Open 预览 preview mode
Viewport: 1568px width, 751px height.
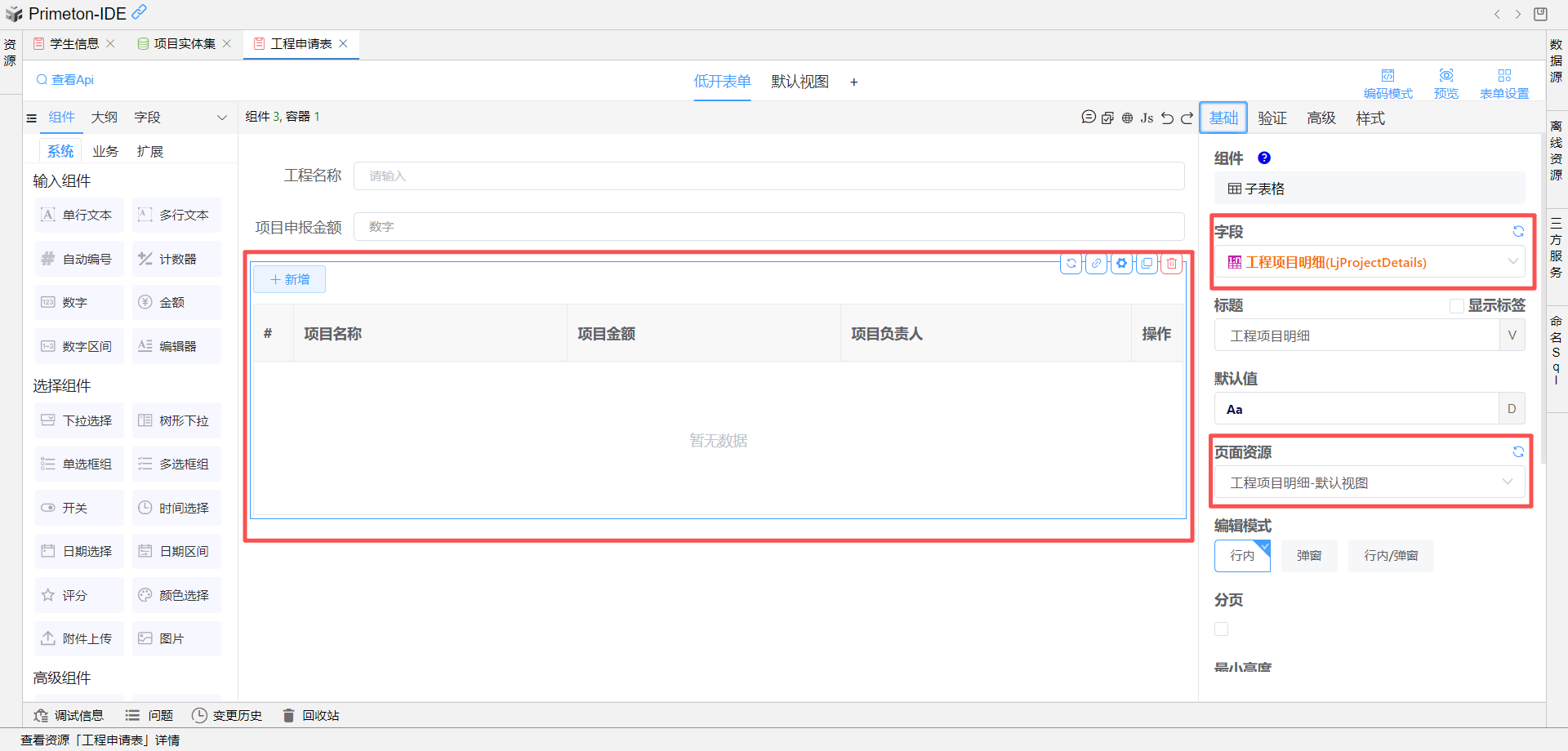click(1445, 83)
